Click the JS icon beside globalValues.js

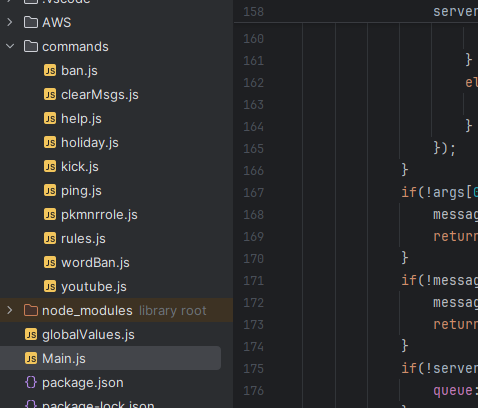[x=31, y=334]
